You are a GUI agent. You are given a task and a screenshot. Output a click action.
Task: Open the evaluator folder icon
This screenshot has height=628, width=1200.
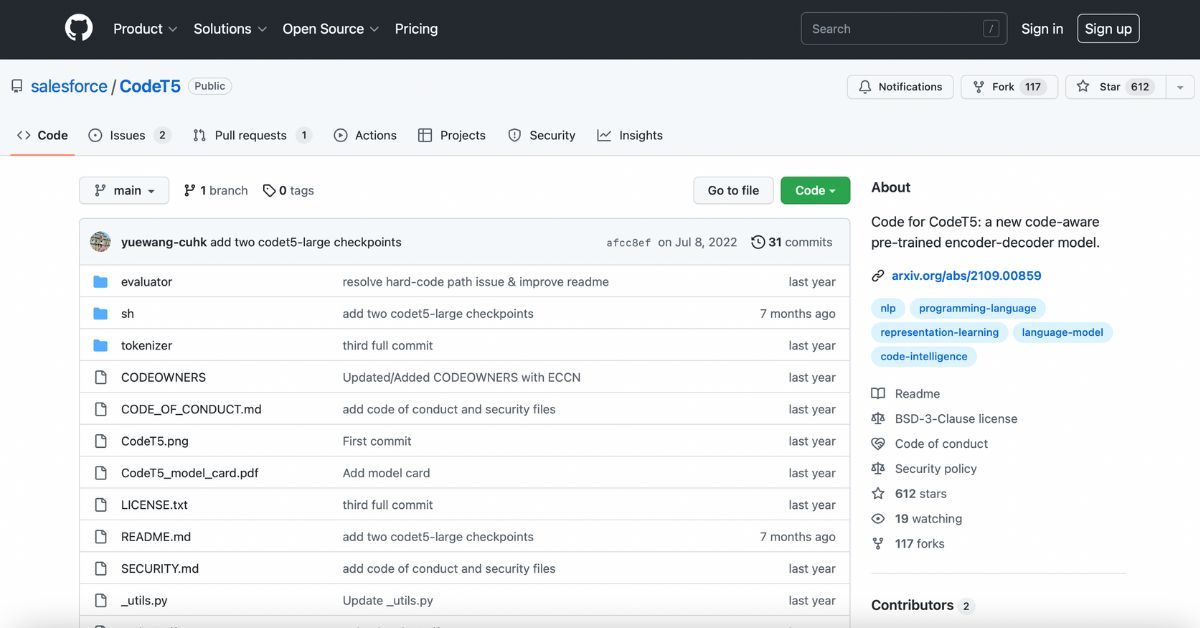(x=101, y=281)
